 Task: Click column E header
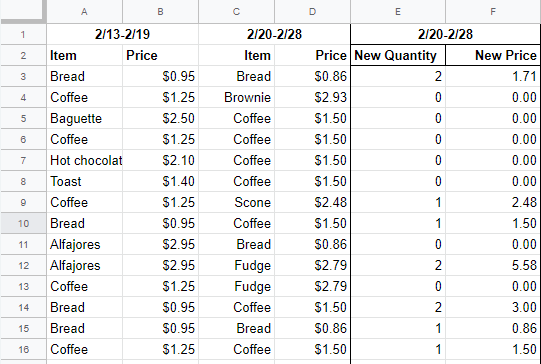[398, 12]
